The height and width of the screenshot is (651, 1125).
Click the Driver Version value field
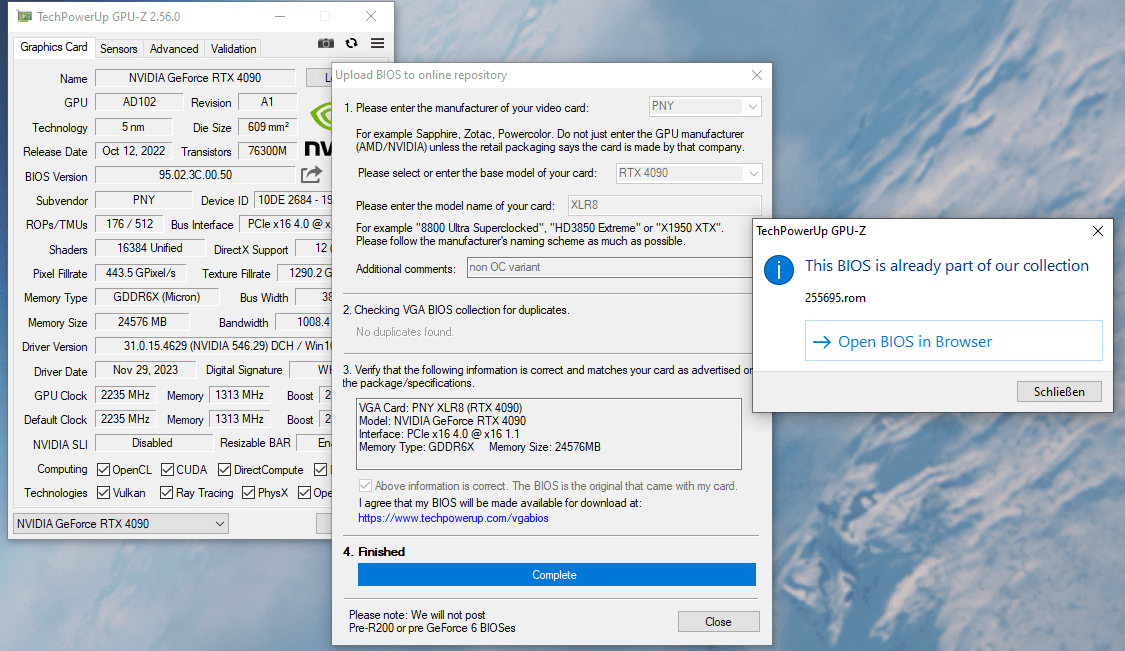[x=214, y=346]
